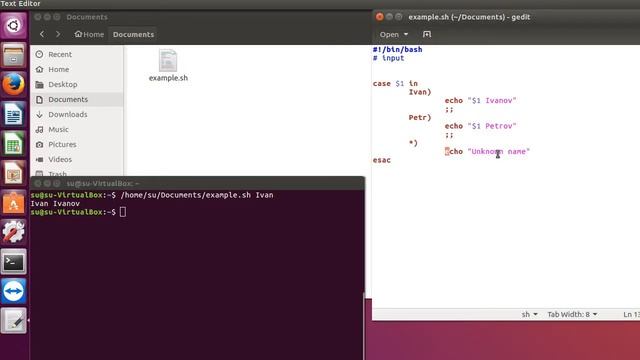Click the "*)" default pattern line
The image size is (640, 360).
point(413,143)
